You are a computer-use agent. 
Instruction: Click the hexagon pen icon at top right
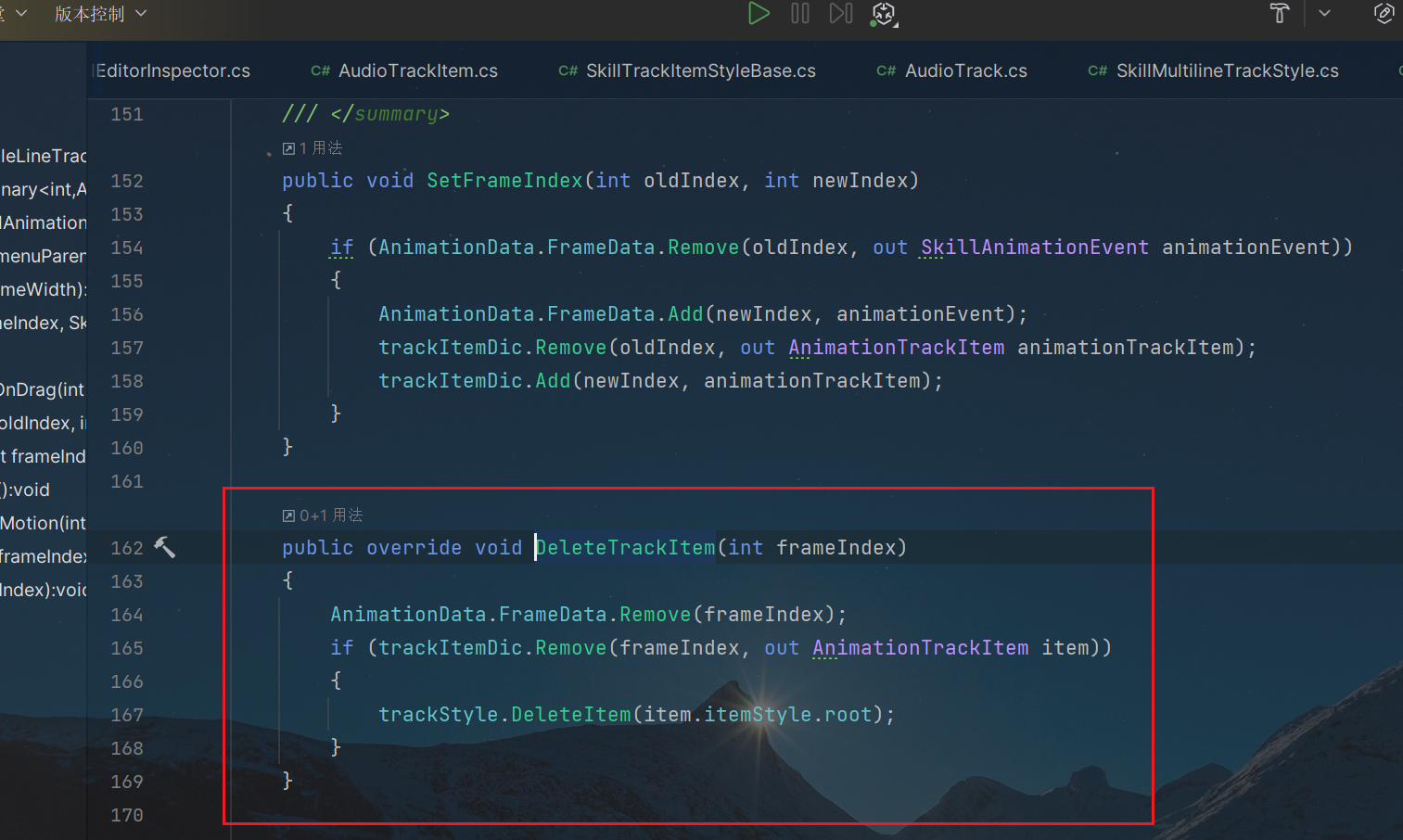pos(1383,14)
